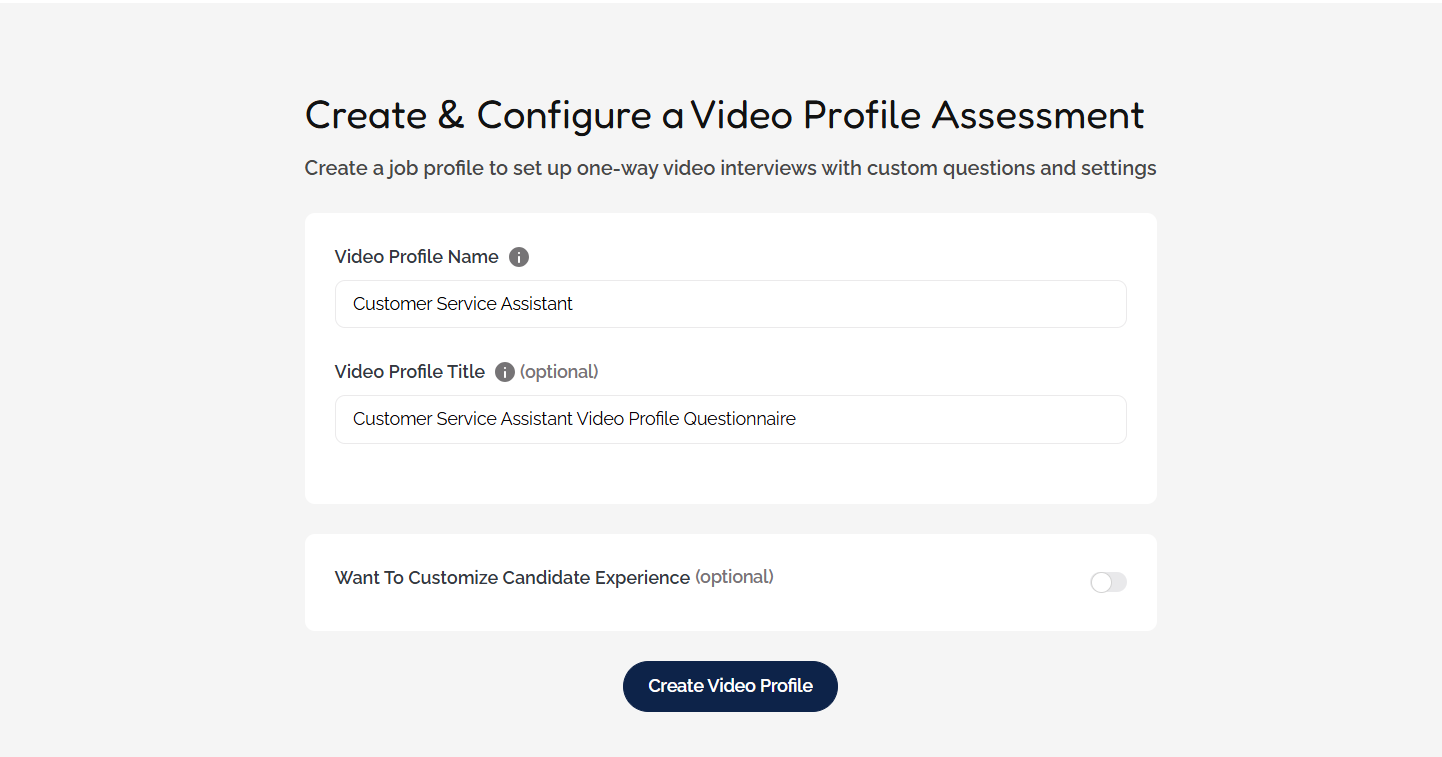Place cursor on "Questionnaire" in the Title field
This screenshot has width=1442, height=757.
tap(739, 419)
